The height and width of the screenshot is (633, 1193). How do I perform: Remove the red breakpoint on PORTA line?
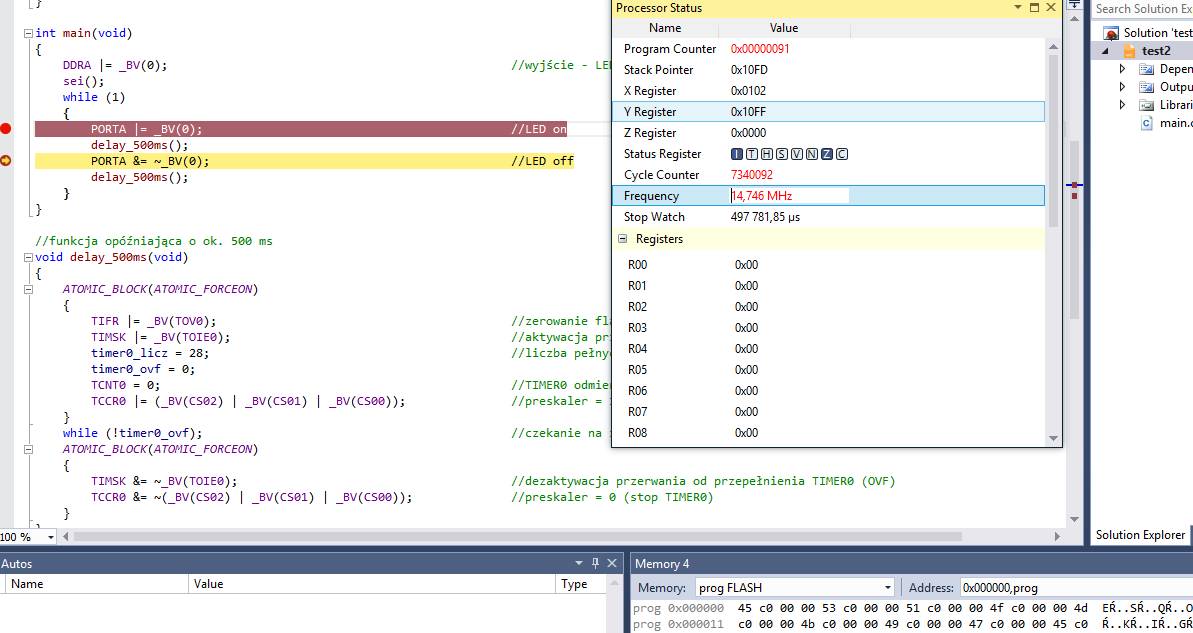click(6, 128)
